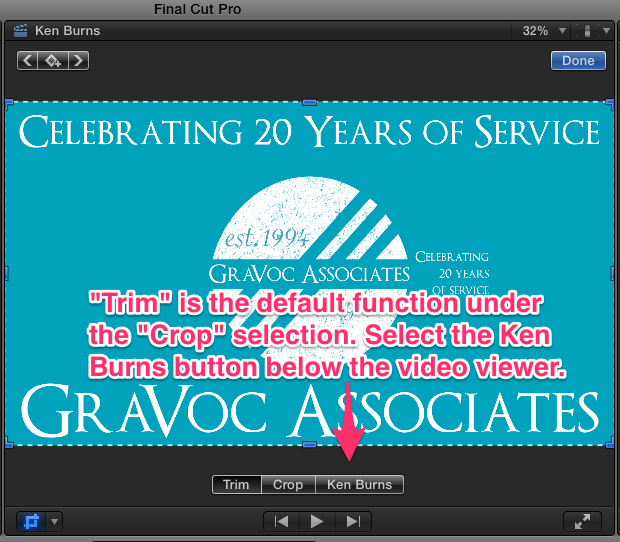Add a keyframe with diamond icon
This screenshot has width=620, height=542.
(53, 60)
